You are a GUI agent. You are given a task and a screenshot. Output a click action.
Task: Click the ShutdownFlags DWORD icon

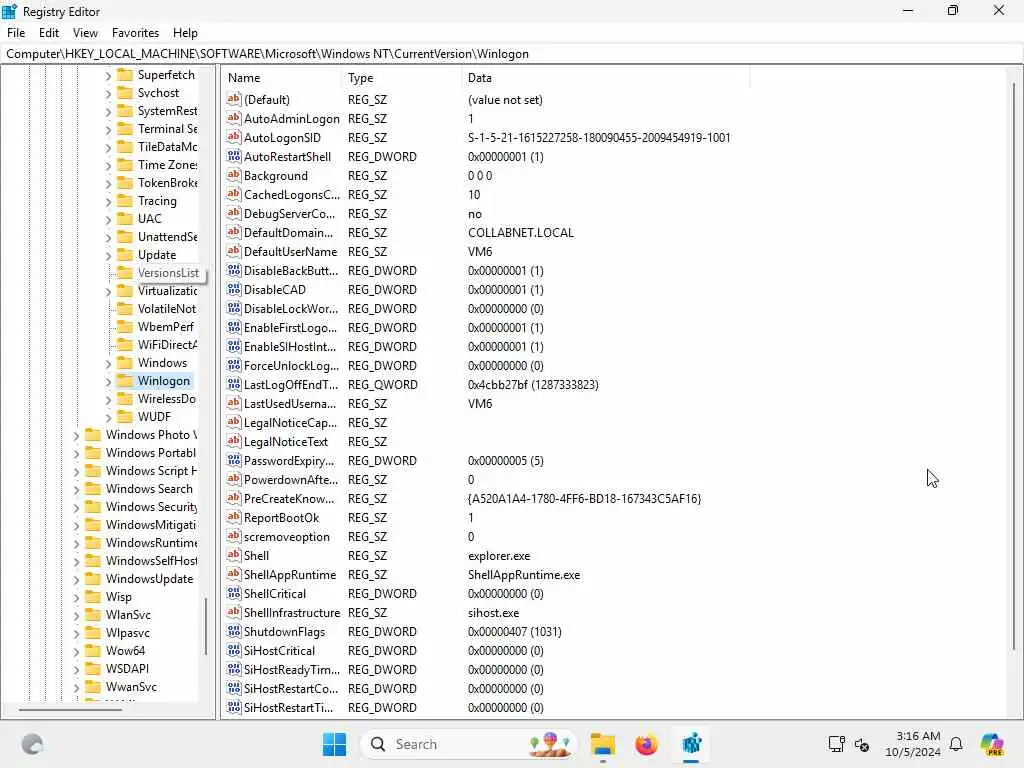[x=234, y=631]
